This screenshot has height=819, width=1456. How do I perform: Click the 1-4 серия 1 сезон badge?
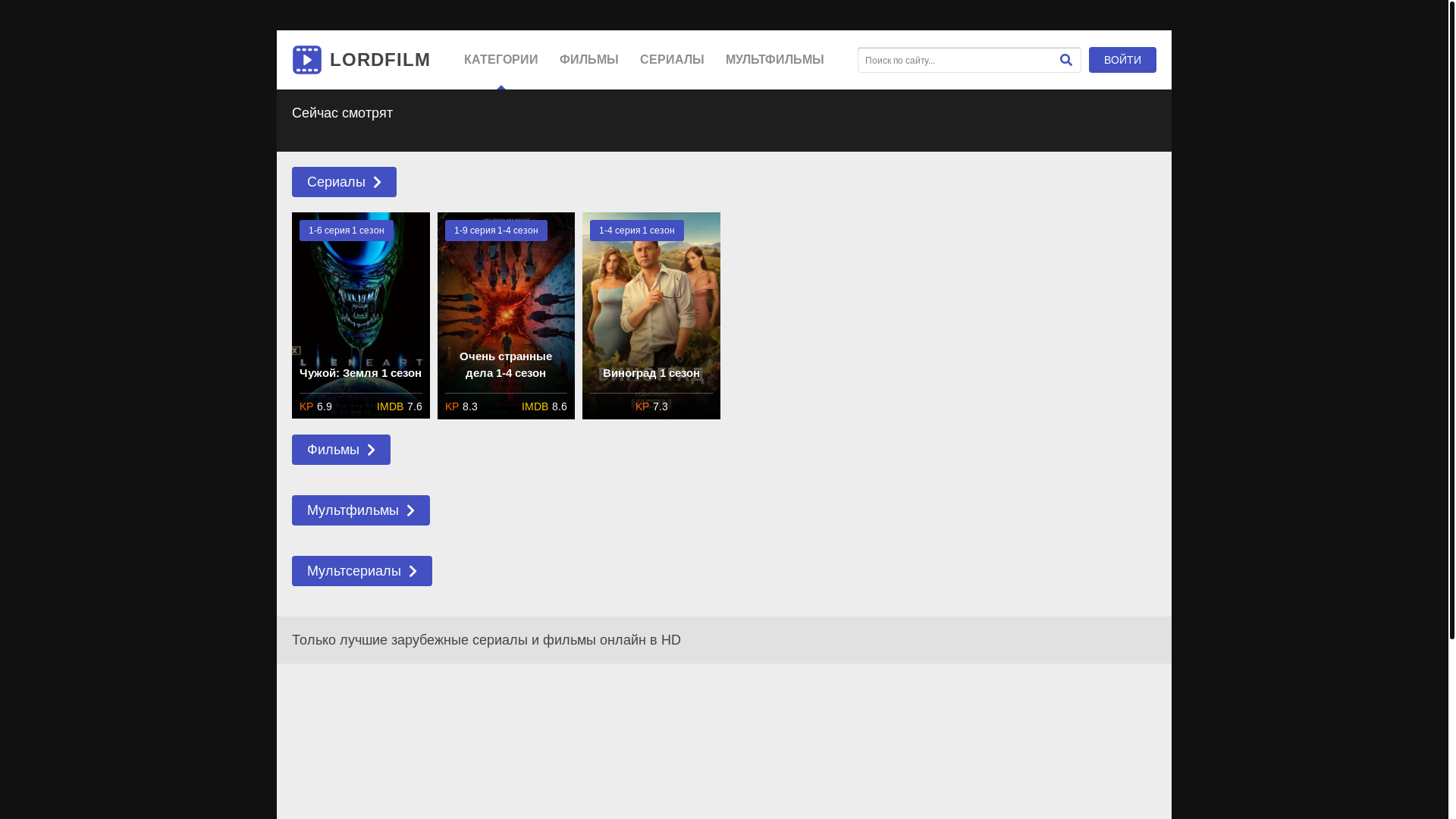tap(637, 231)
